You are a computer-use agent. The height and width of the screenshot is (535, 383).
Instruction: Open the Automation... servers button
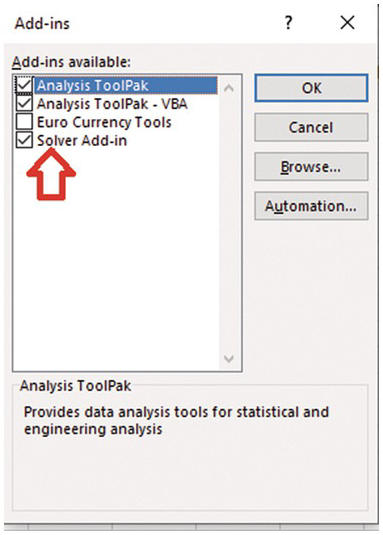tap(311, 206)
